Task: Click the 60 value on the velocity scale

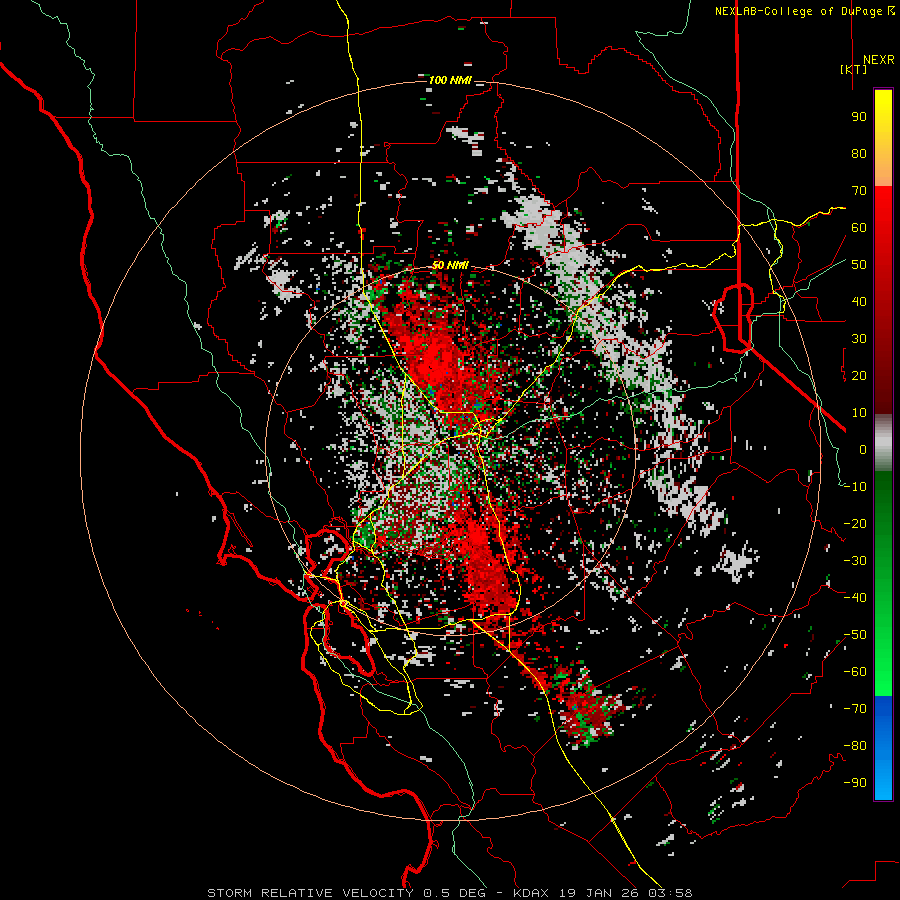Action: click(x=859, y=228)
